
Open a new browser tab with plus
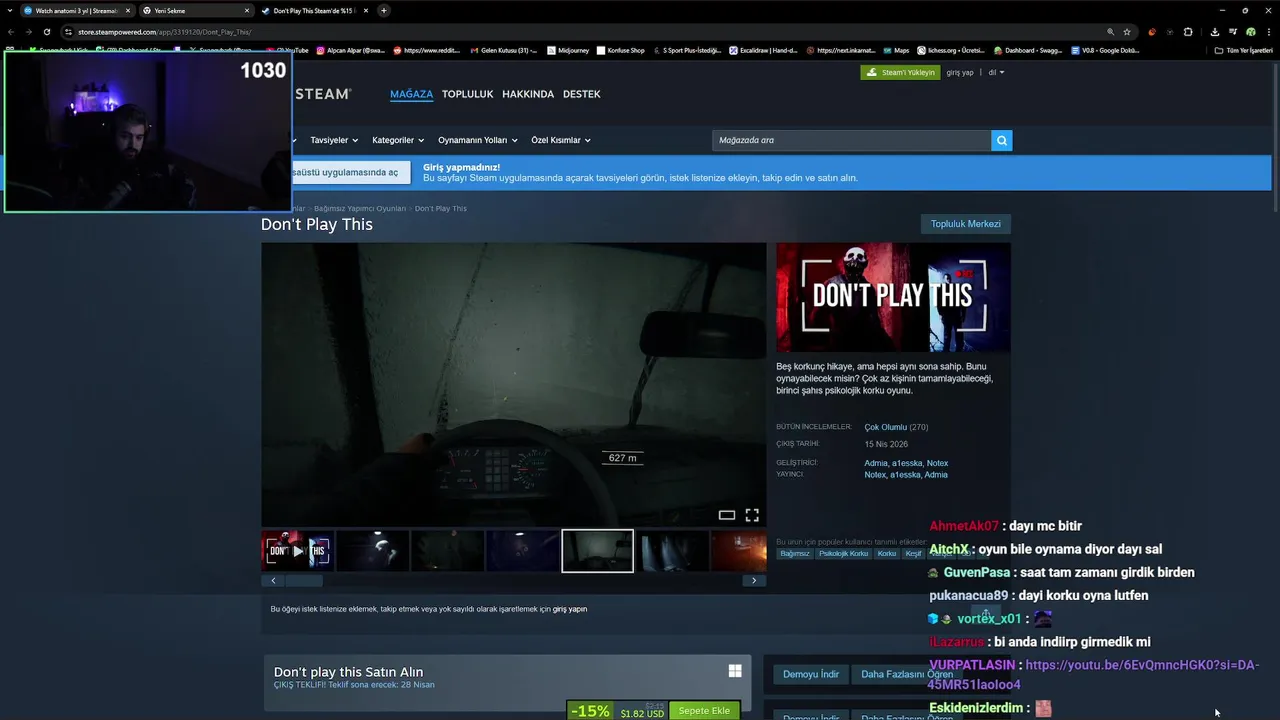coord(384,11)
